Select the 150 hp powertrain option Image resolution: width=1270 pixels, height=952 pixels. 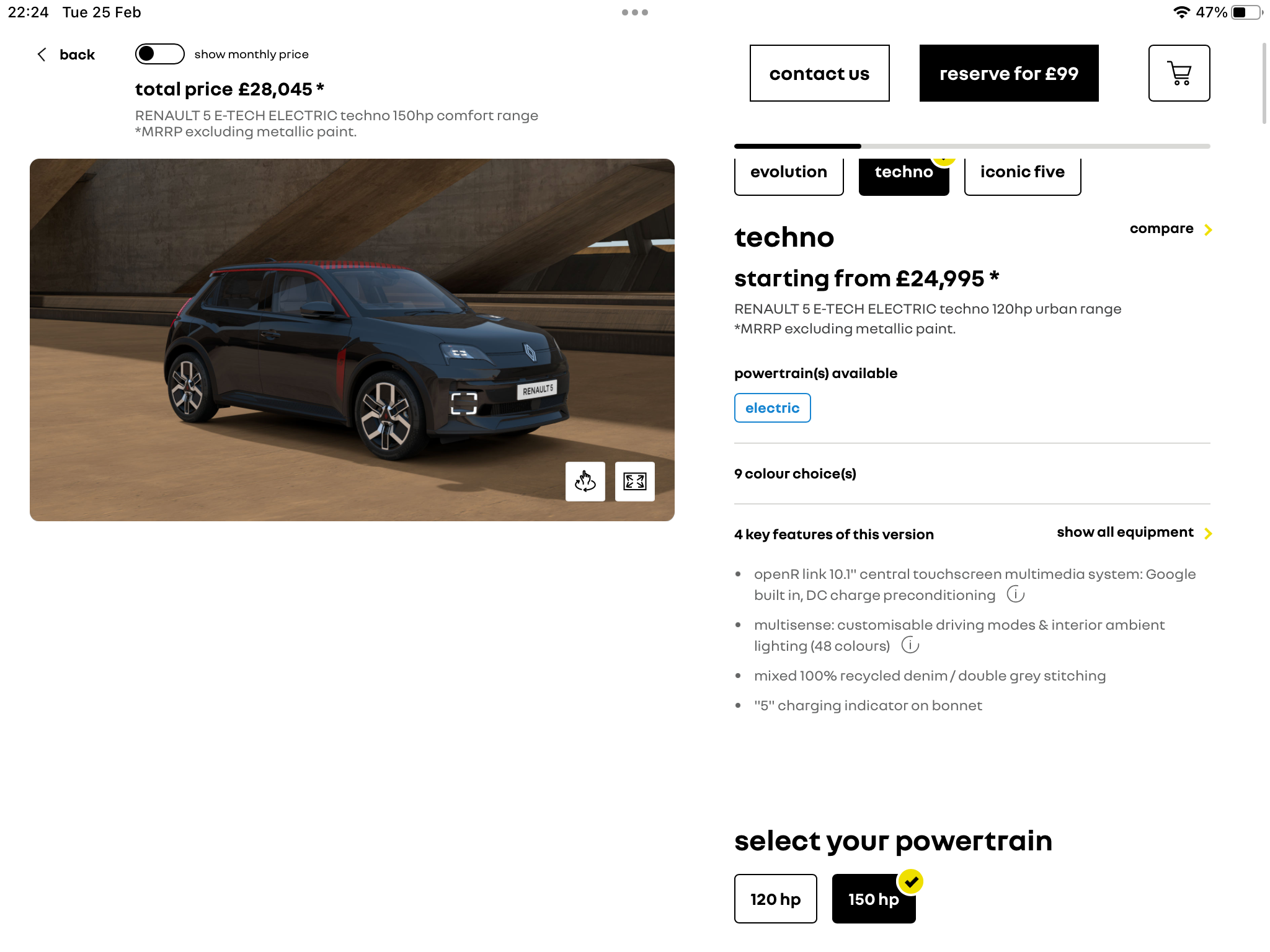tap(873, 899)
